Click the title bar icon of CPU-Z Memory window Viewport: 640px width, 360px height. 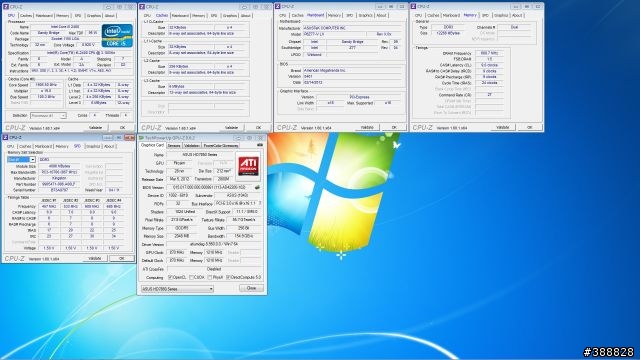coord(413,7)
